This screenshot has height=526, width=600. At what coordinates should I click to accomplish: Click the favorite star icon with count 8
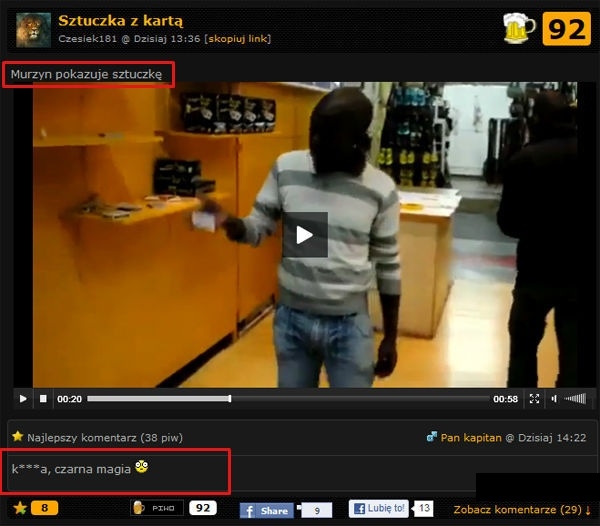[x=20, y=508]
